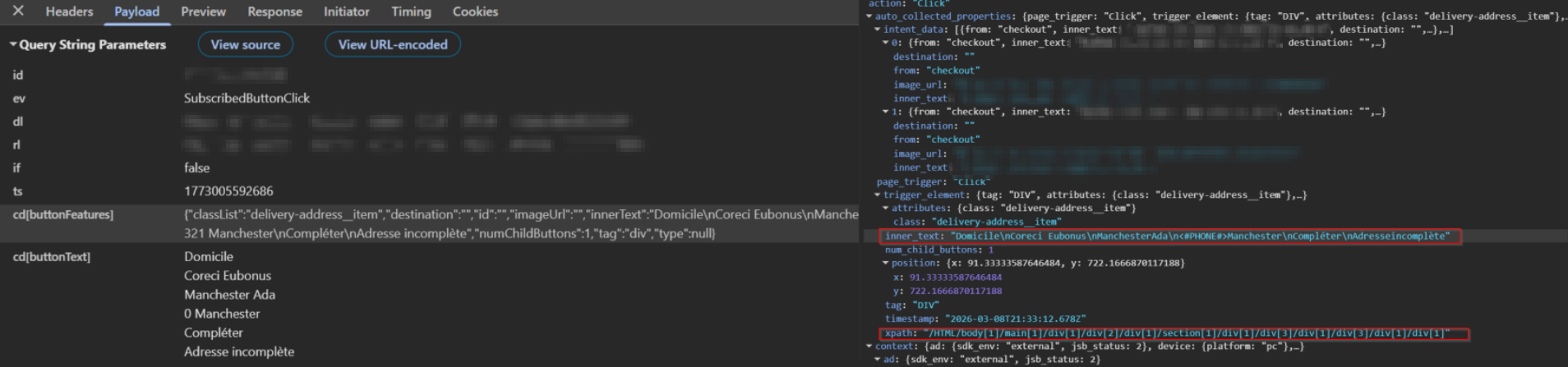The height and width of the screenshot is (367, 1568).
Task: Select the cd[buttonFeatures] parameter name
Action: [x=63, y=214]
